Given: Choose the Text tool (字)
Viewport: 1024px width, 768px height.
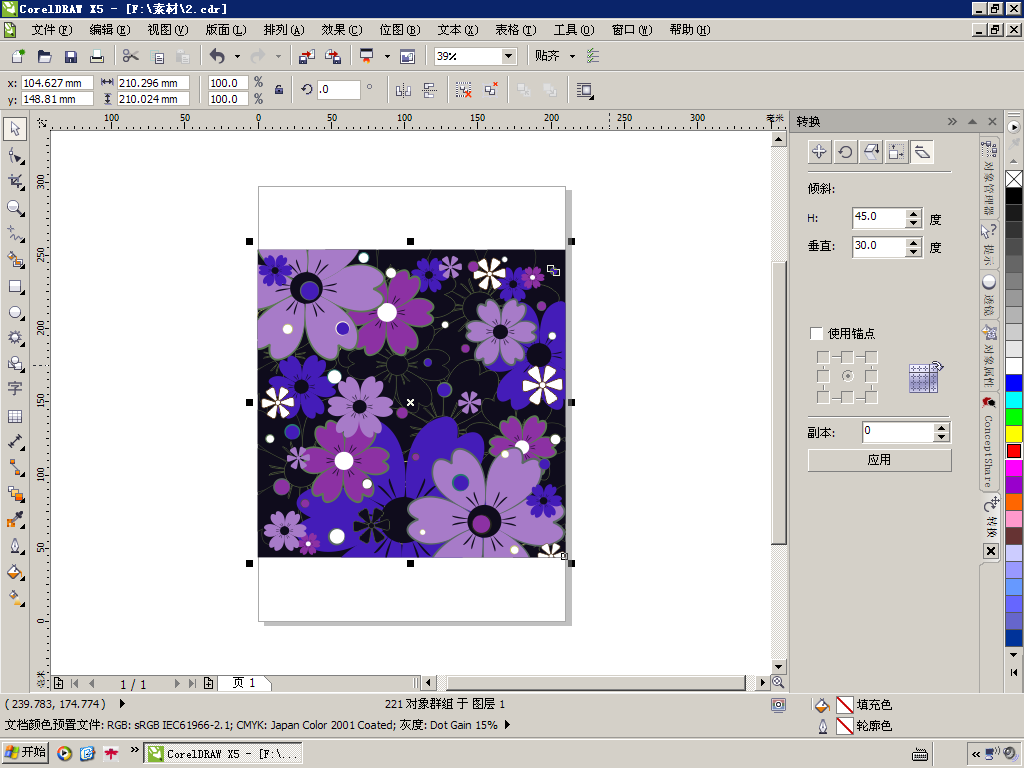Looking at the screenshot, I should pos(15,389).
